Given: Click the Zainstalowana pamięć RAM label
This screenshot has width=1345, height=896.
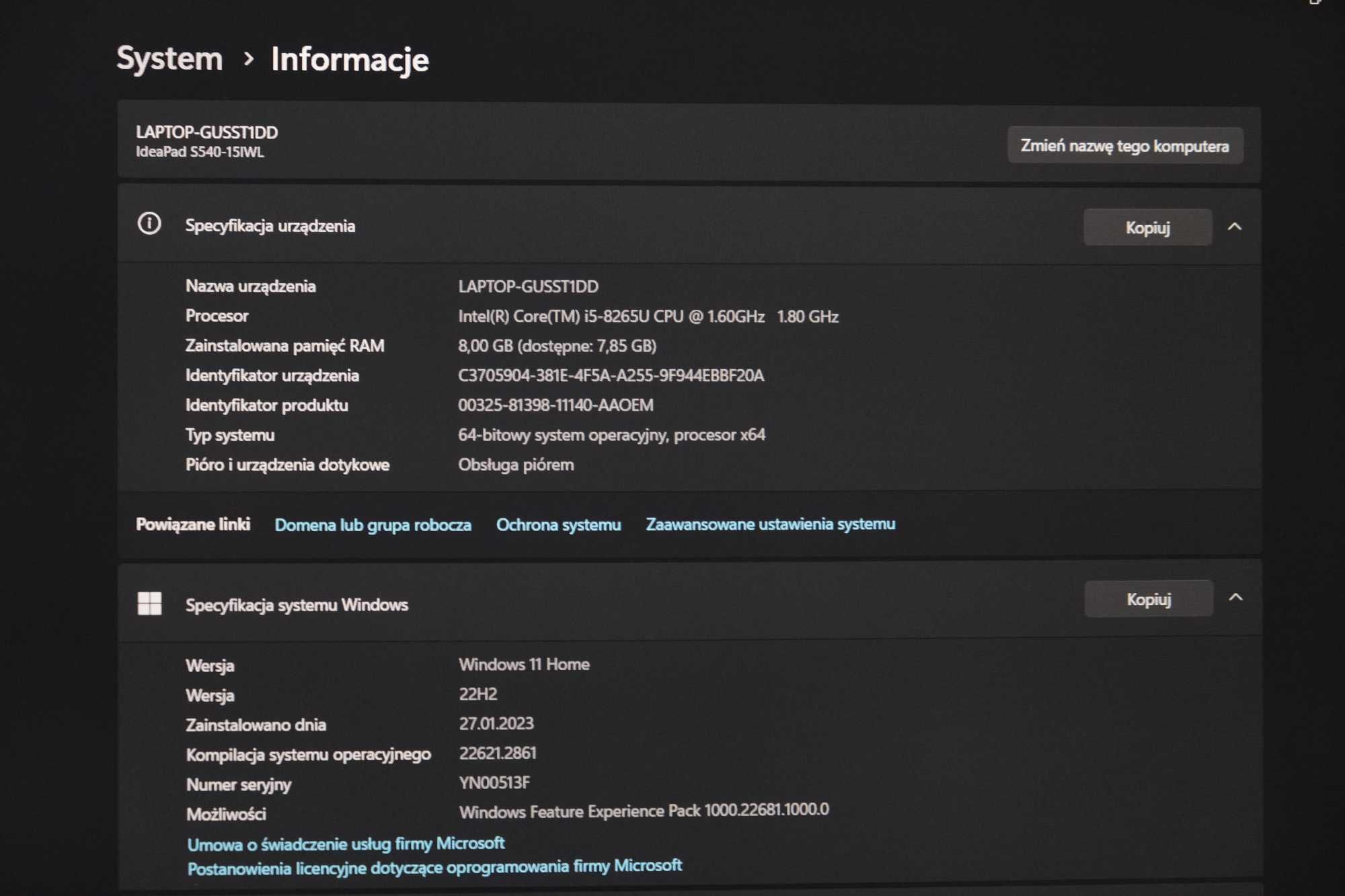Looking at the screenshot, I should click(284, 346).
